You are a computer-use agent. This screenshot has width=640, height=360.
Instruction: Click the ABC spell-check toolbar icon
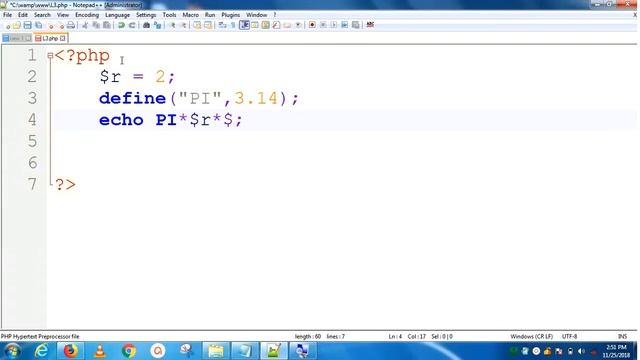click(x=370, y=25)
